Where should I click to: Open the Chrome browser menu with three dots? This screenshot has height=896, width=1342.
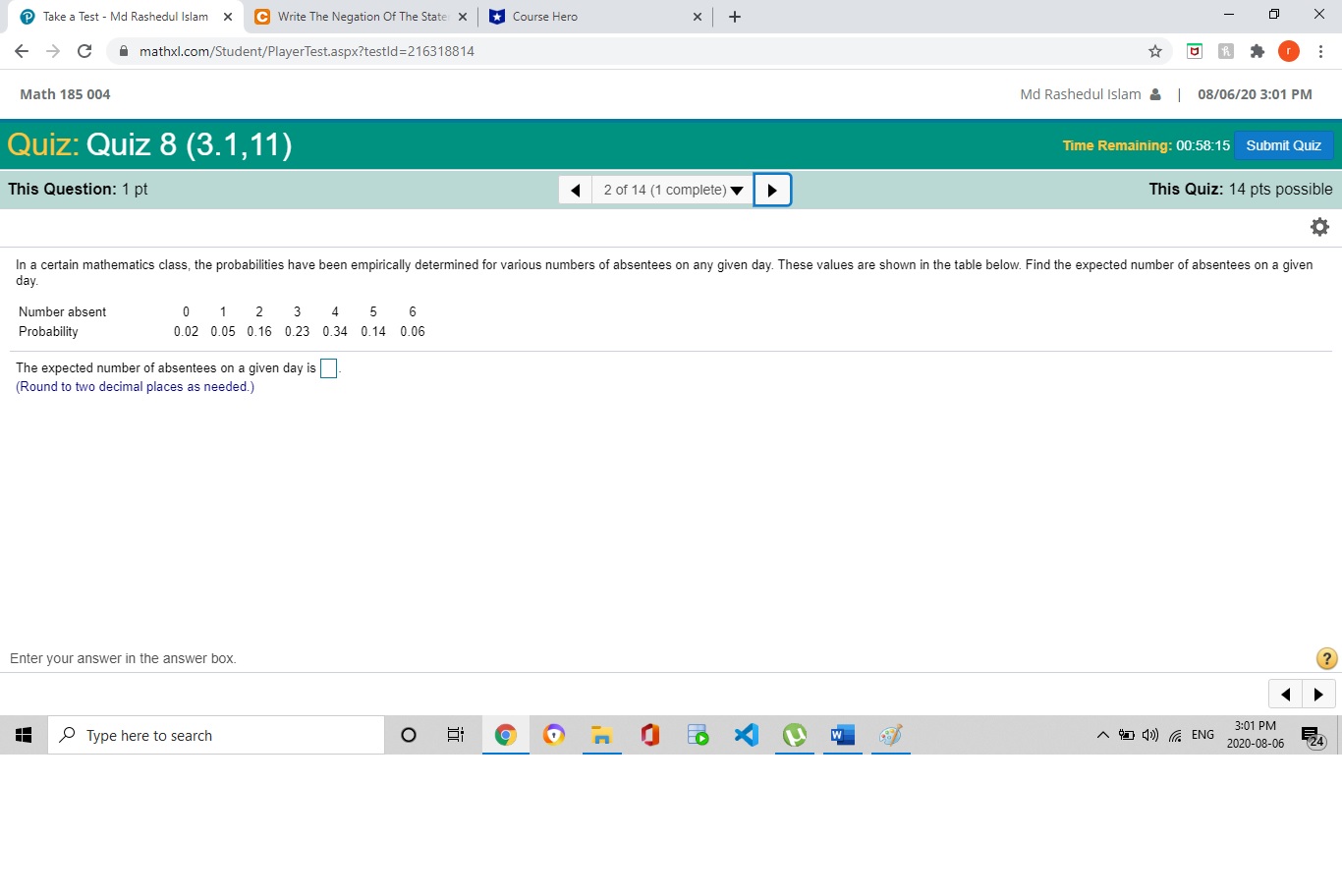1320,50
